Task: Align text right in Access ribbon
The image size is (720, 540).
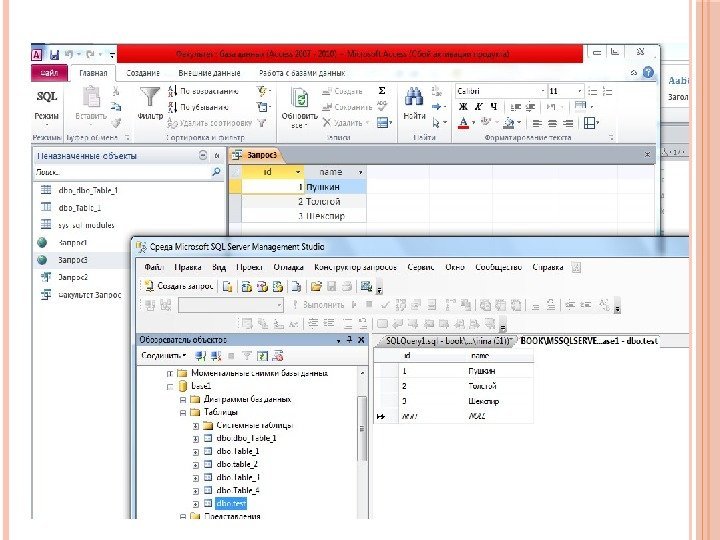Action: tap(568, 123)
